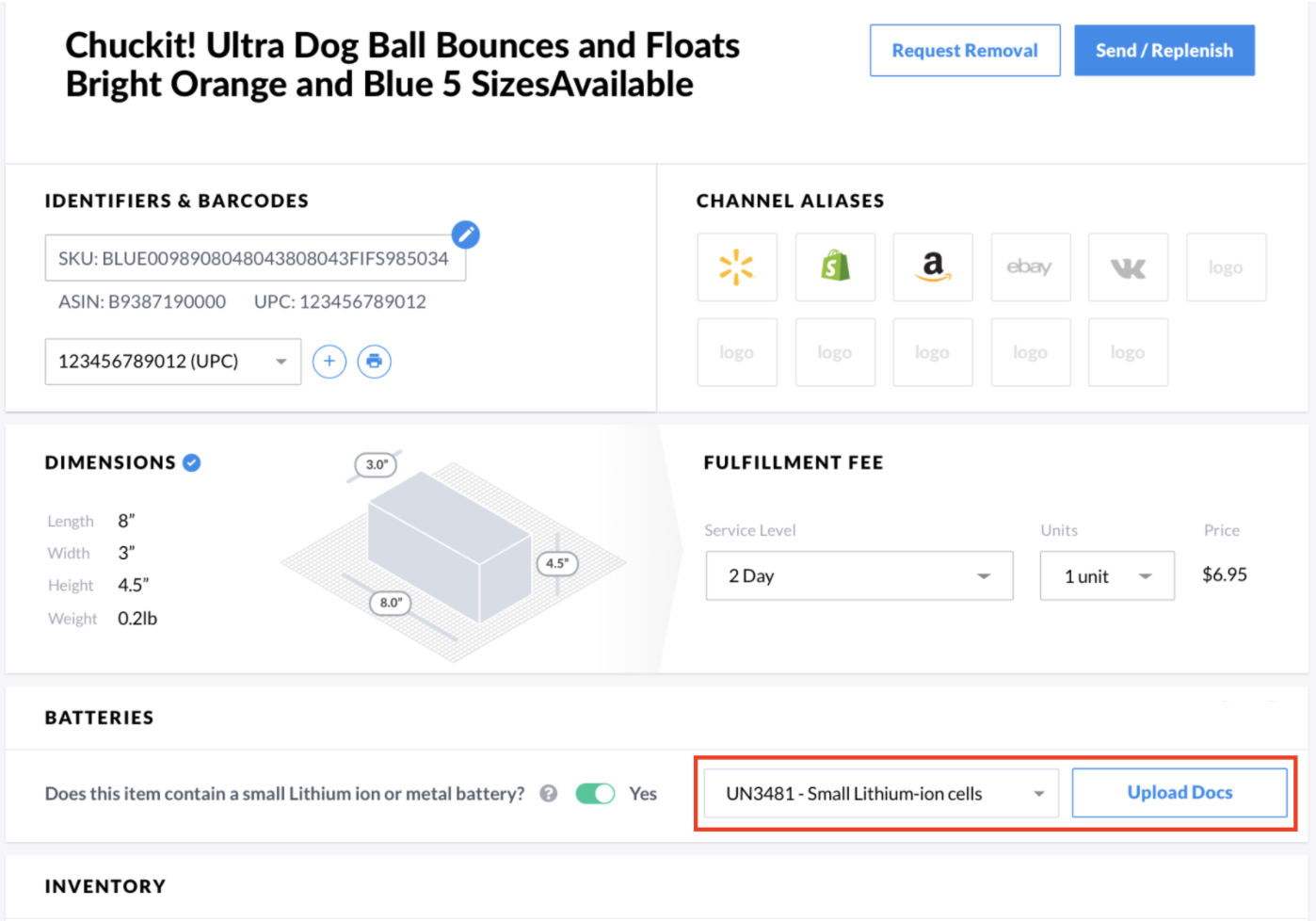Click the 4.5" height label on box diagram
The image size is (1316, 921).
click(557, 563)
